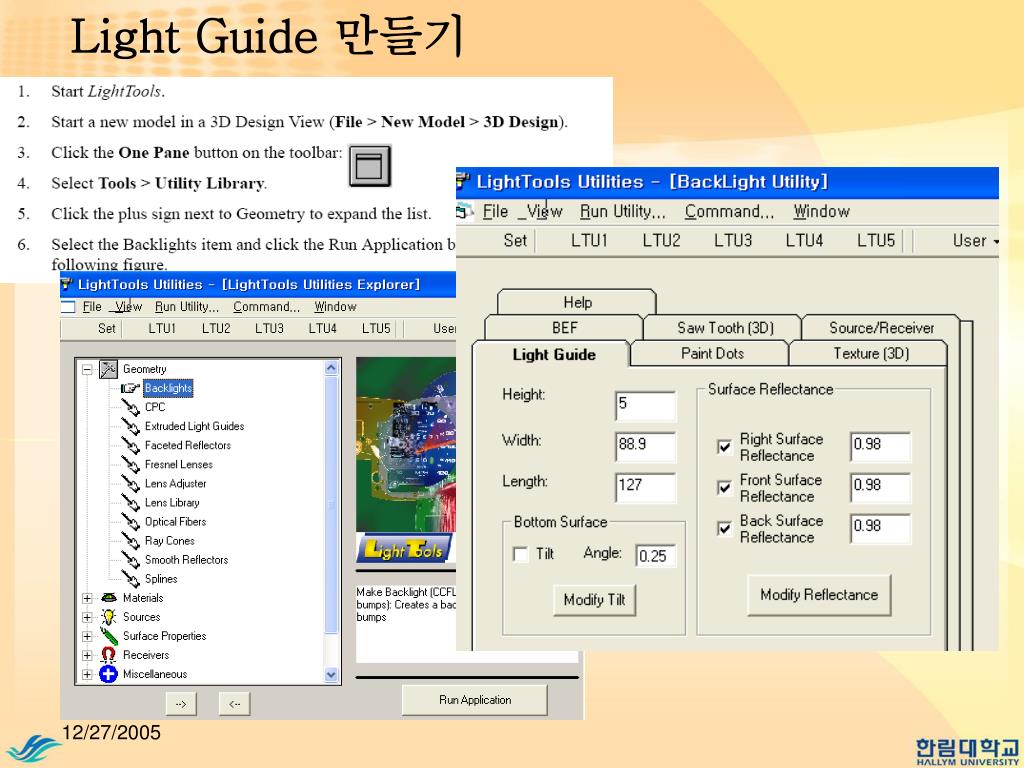This screenshot has width=1024, height=768.
Task: Uncheck Front Surface Reflectance checkbox
Action: coord(724,488)
